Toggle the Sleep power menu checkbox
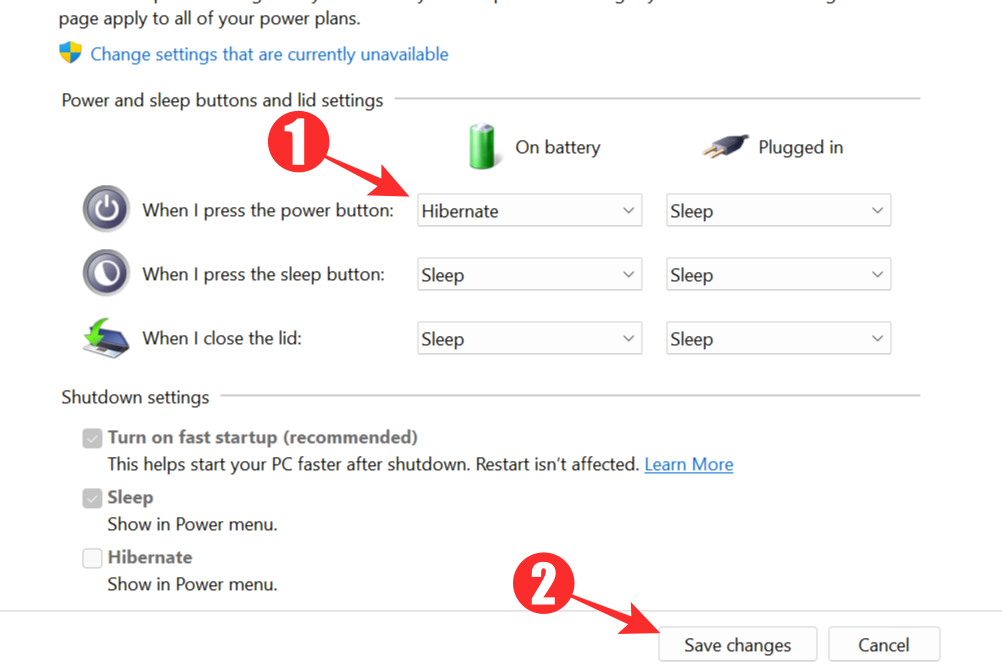The height and width of the screenshot is (668, 1002). pos(93,498)
